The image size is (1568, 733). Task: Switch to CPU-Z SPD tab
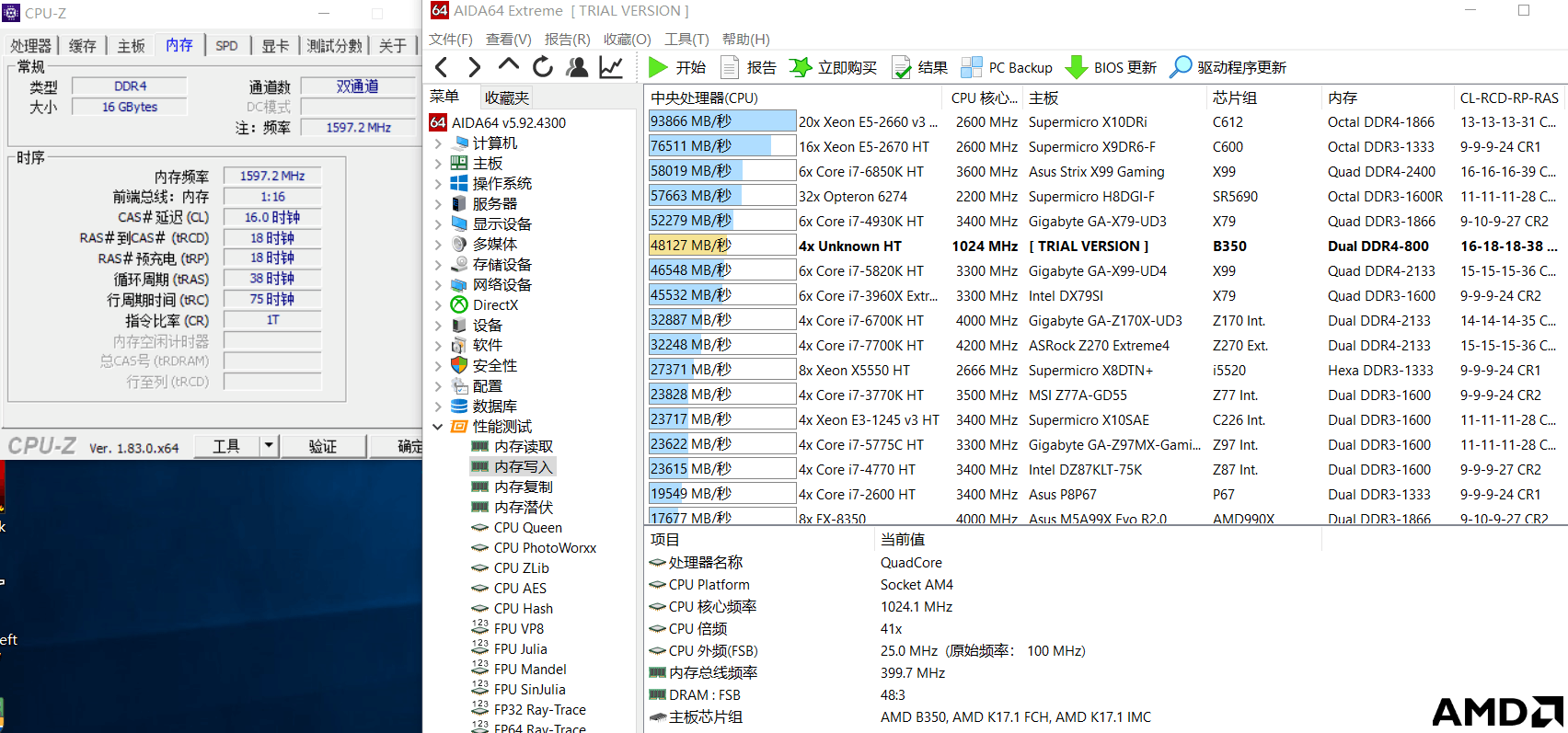226,46
